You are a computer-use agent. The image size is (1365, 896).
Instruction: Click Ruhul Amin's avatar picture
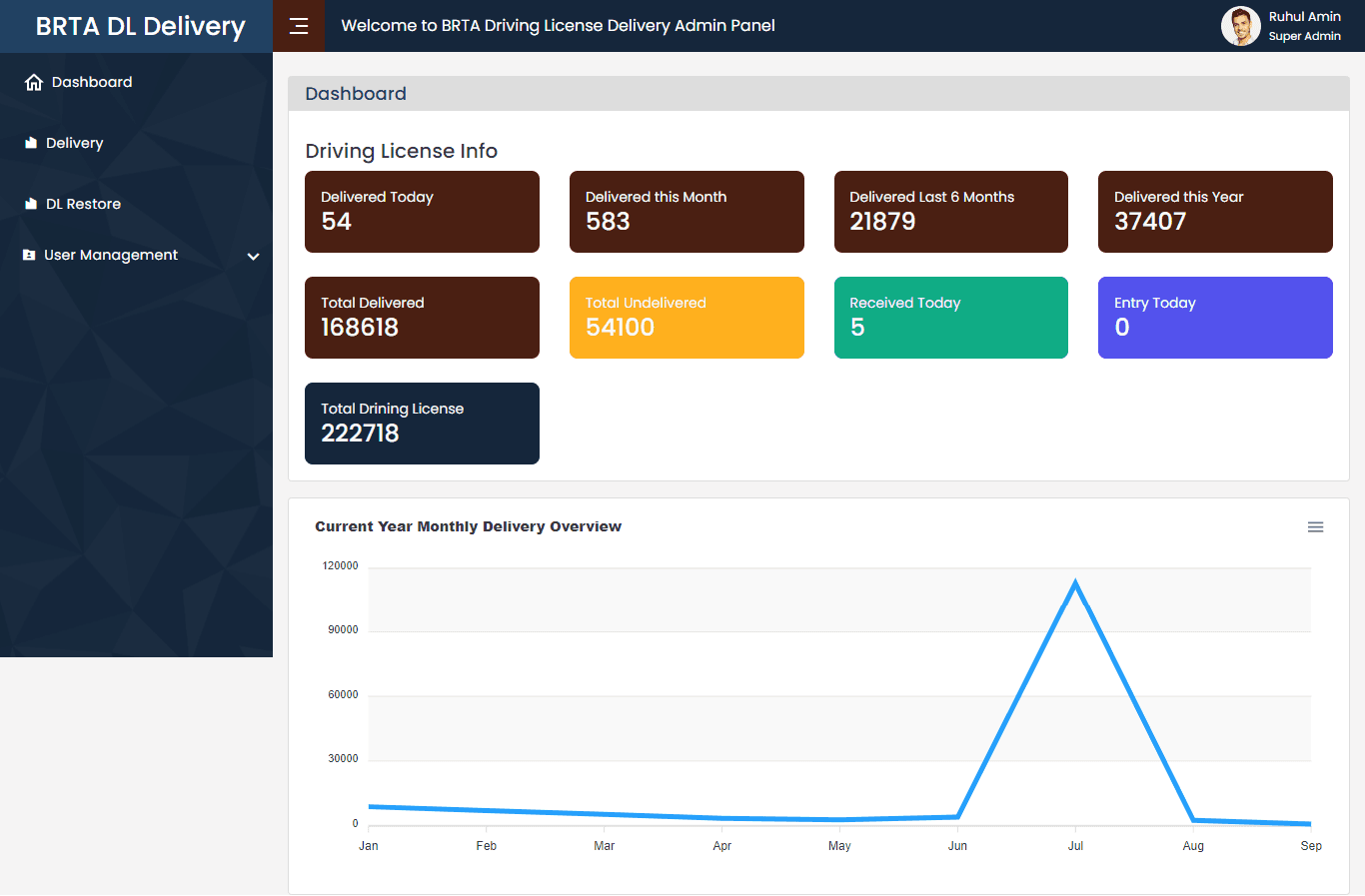click(x=1240, y=26)
